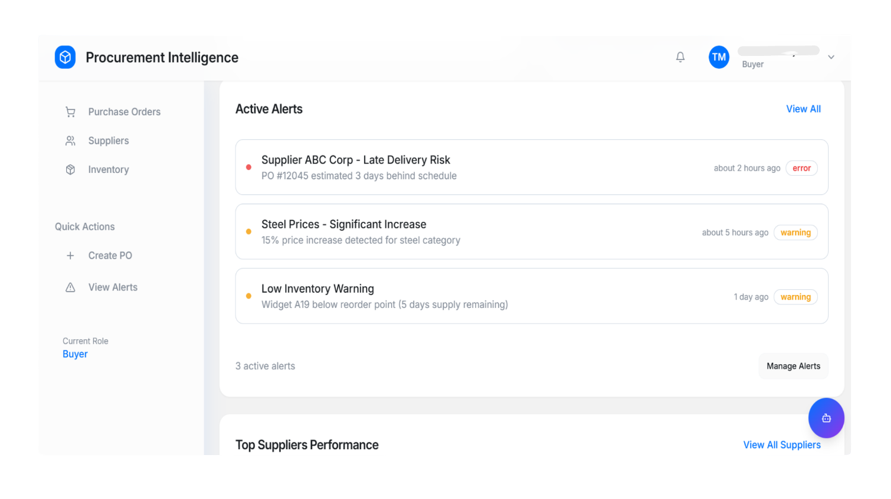Go to Inventory in the sidebar
The width and height of the screenshot is (891, 499).
108,170
